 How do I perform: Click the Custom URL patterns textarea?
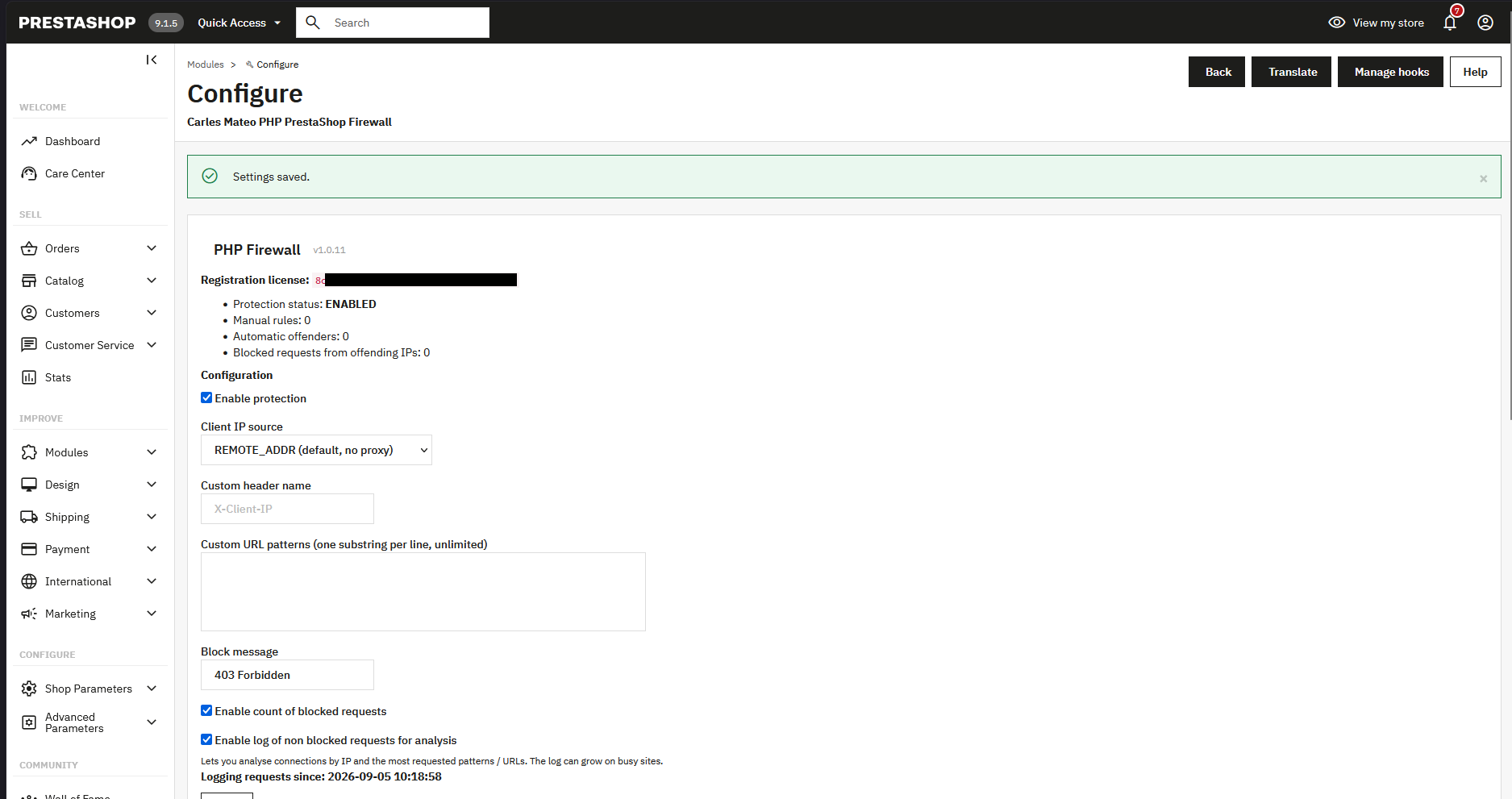[423, 592]
